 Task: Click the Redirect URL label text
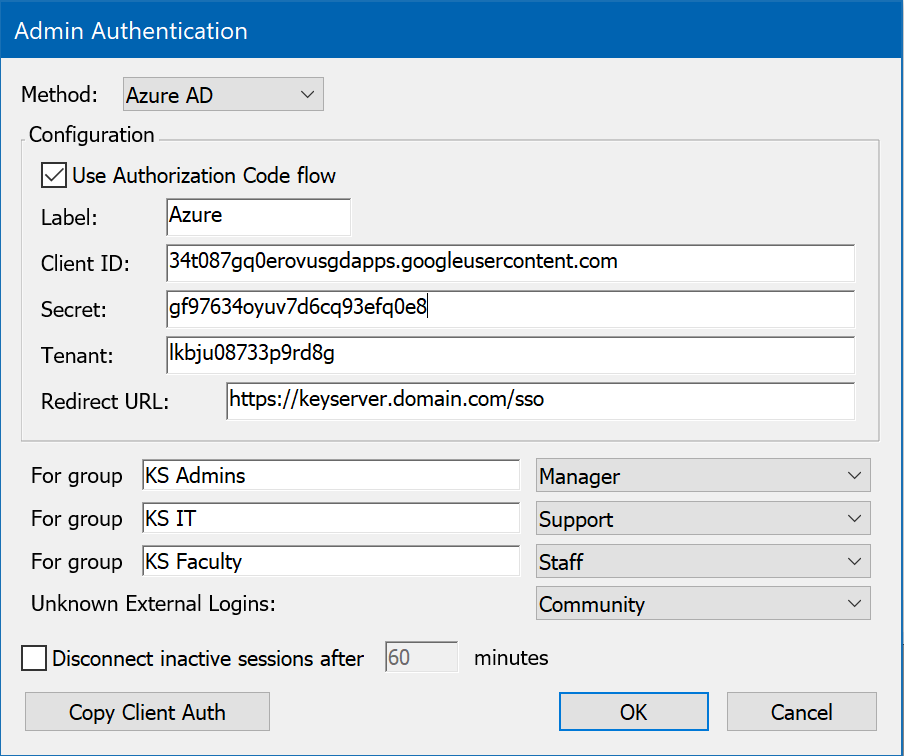point(105,401)
